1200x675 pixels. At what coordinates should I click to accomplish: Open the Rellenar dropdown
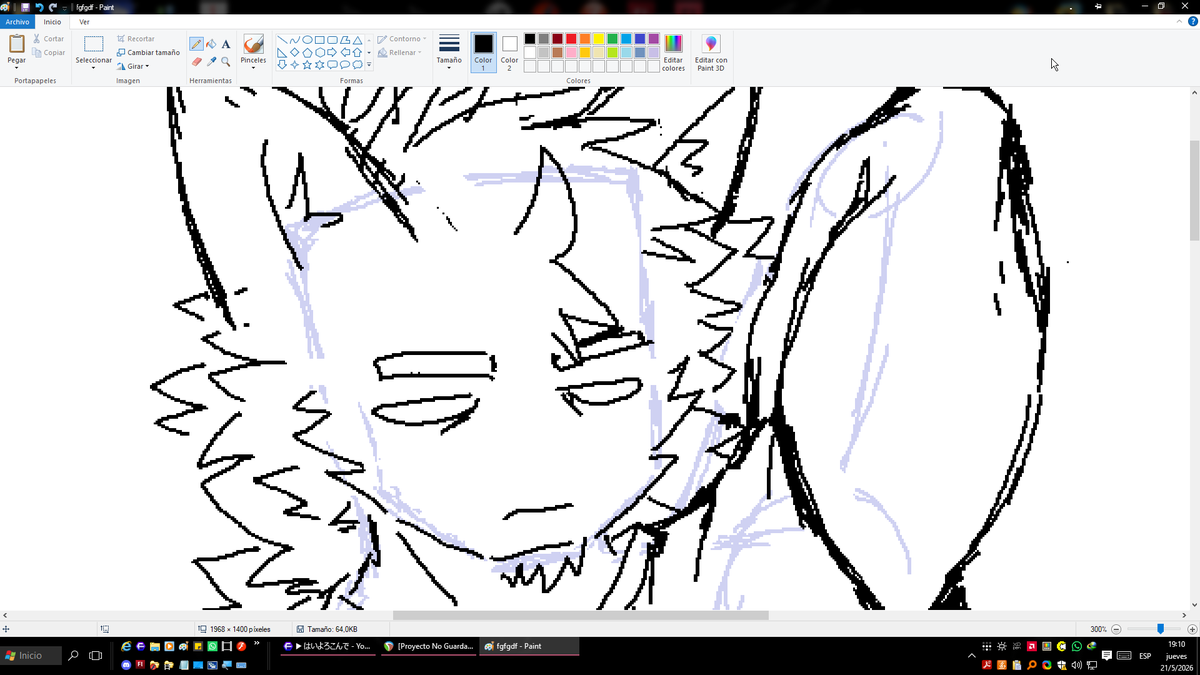401,53
